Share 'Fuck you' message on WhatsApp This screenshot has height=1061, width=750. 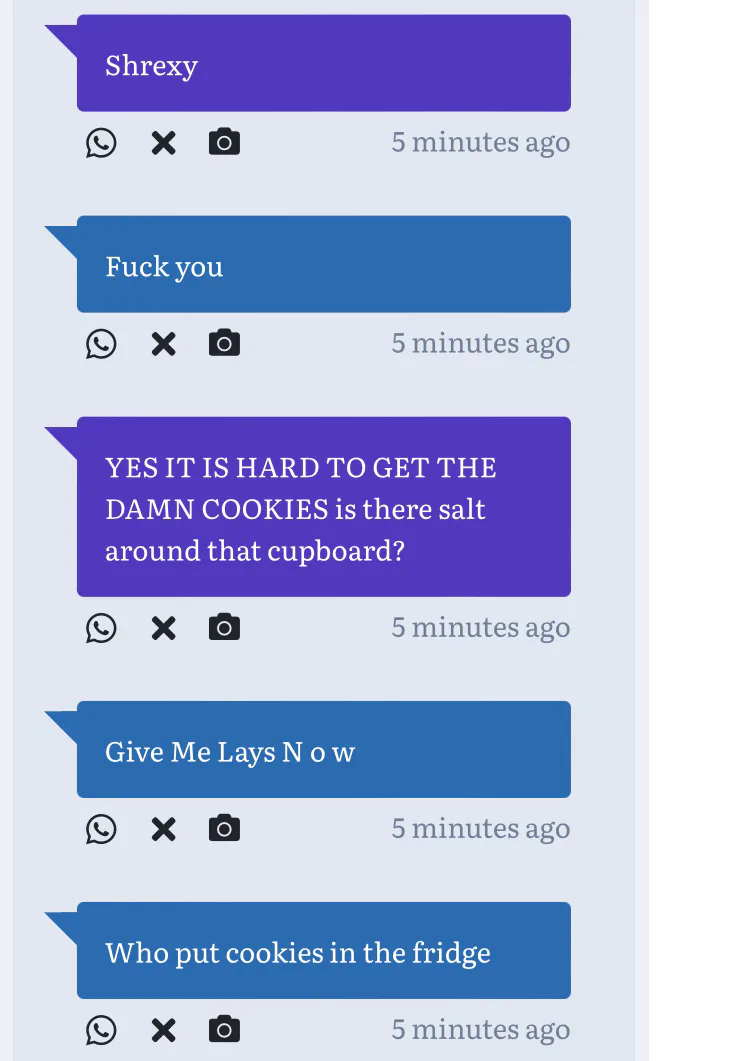(101, 344)
